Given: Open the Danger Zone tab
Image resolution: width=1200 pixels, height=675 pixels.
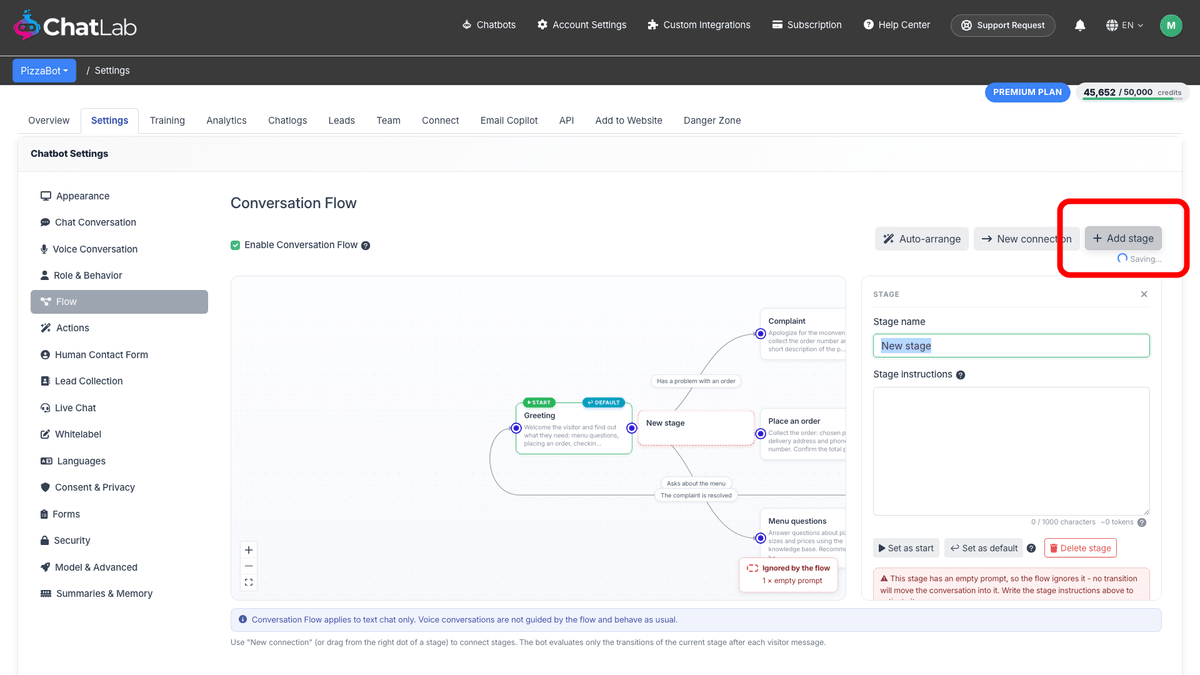Looking at the screenshot, I should pyautogui.click(x=712, y=120).
